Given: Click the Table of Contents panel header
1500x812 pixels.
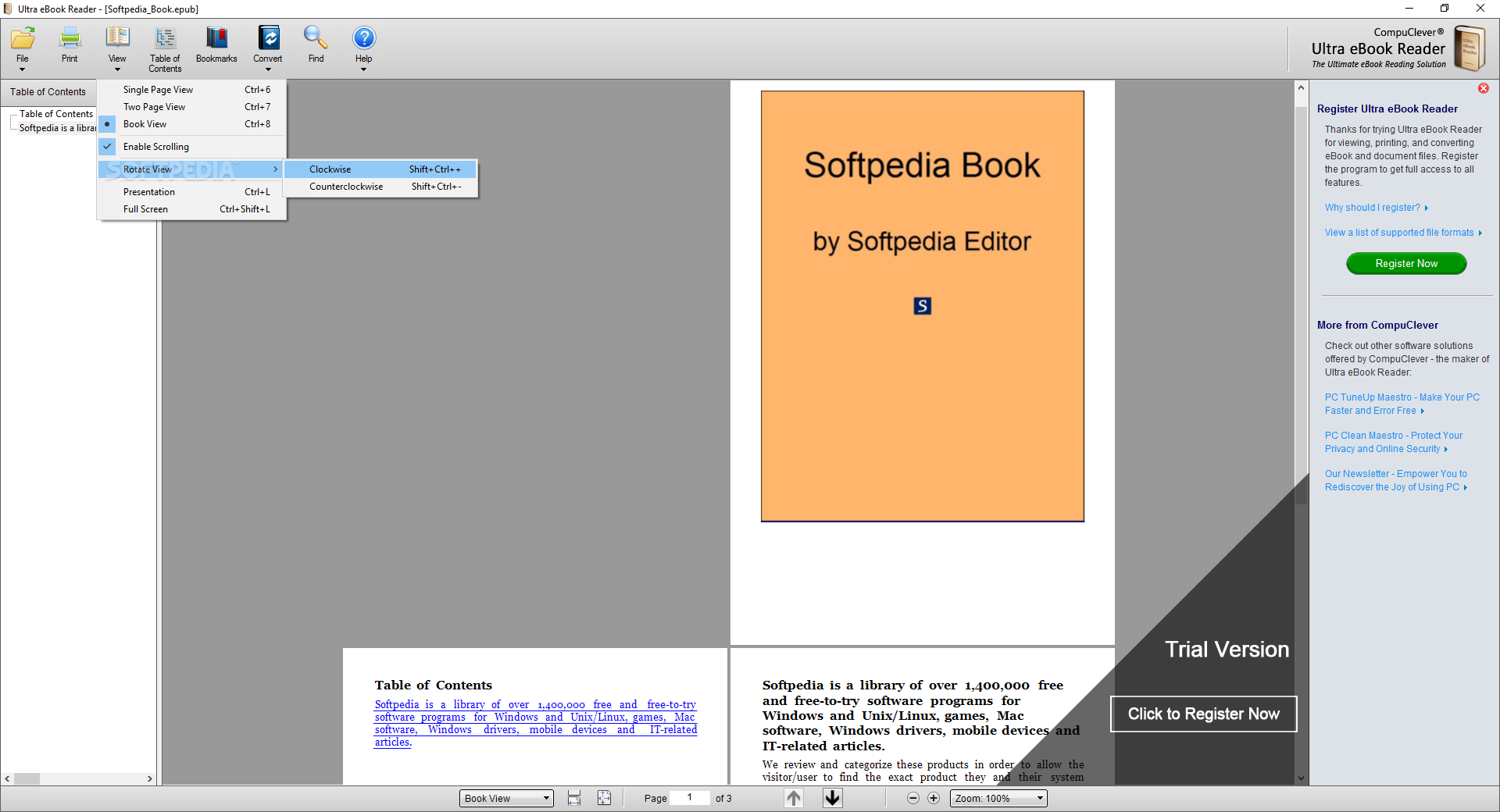Looking at the screenshot, I should point(48,91).
